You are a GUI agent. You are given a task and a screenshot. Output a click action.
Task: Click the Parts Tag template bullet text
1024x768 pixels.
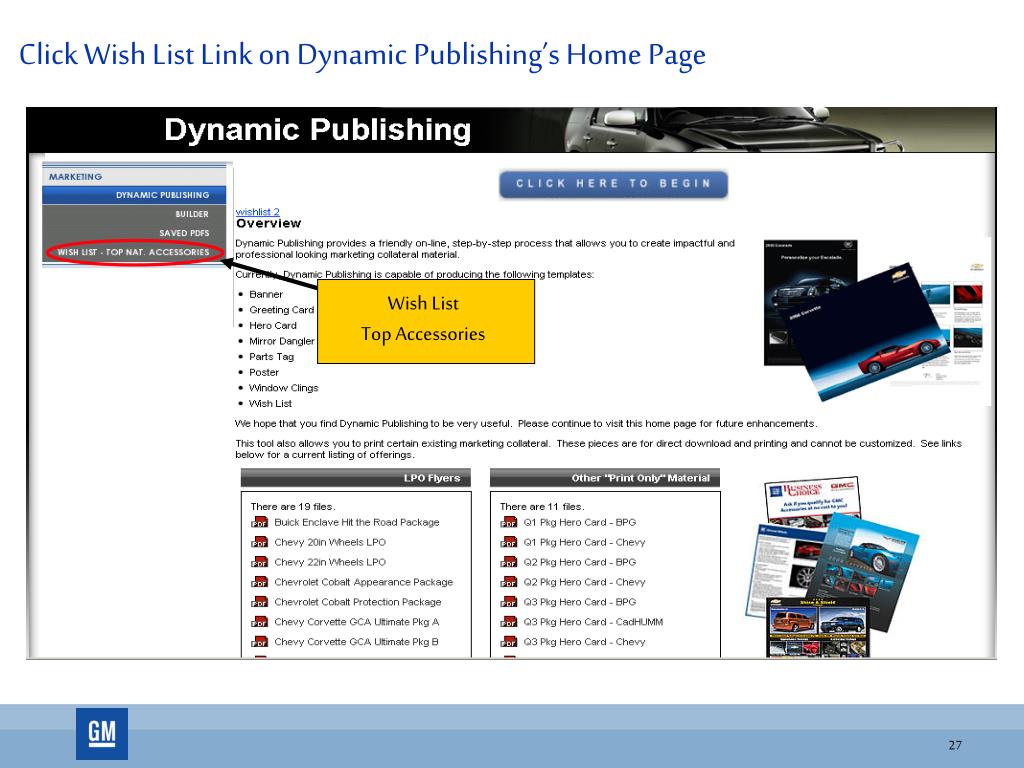(272, 357)
